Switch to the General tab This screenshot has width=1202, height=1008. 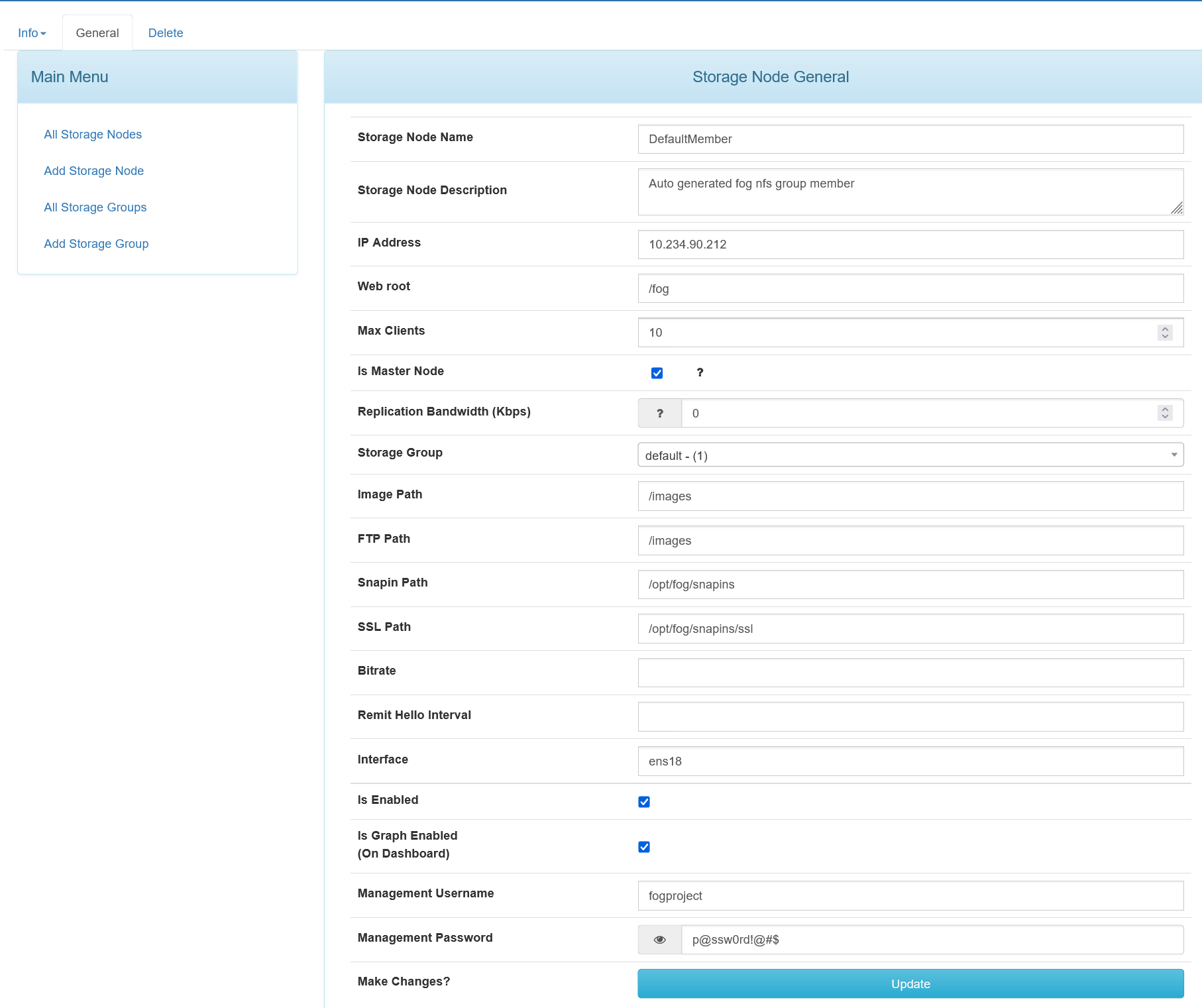click(97, 33)
